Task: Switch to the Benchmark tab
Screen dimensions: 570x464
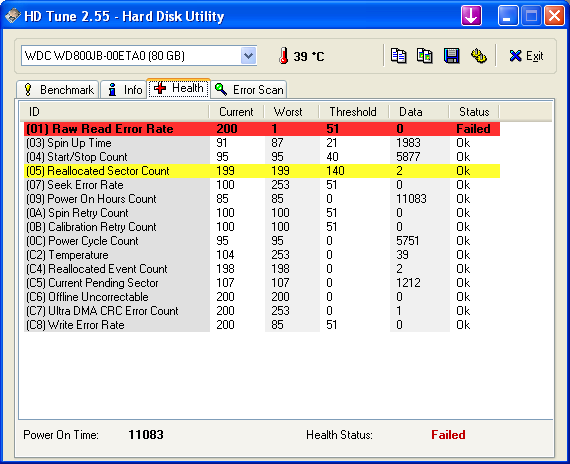Action: pos(57,89)
